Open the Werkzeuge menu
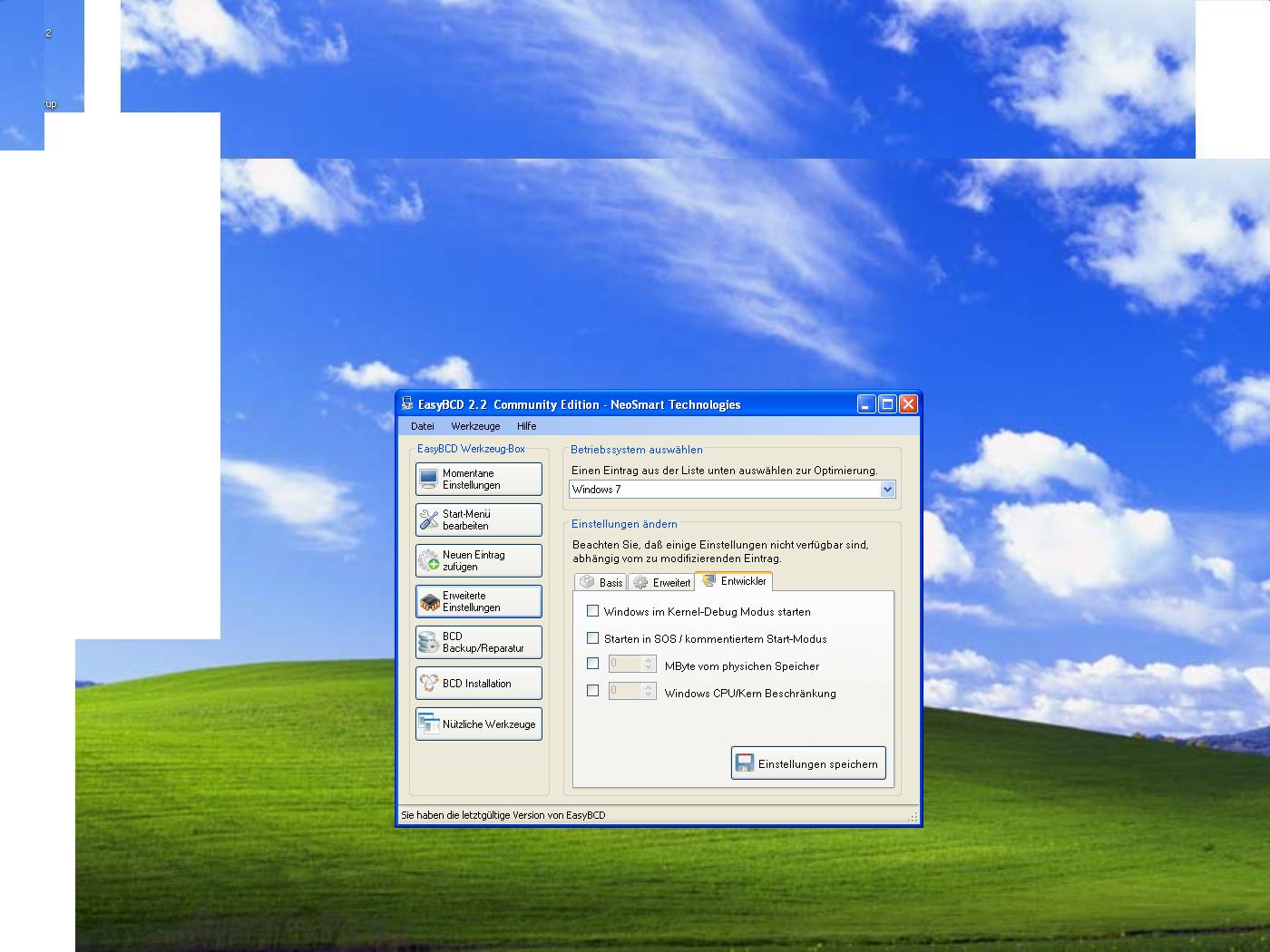 pyautogui.click(x=475, y=426)
